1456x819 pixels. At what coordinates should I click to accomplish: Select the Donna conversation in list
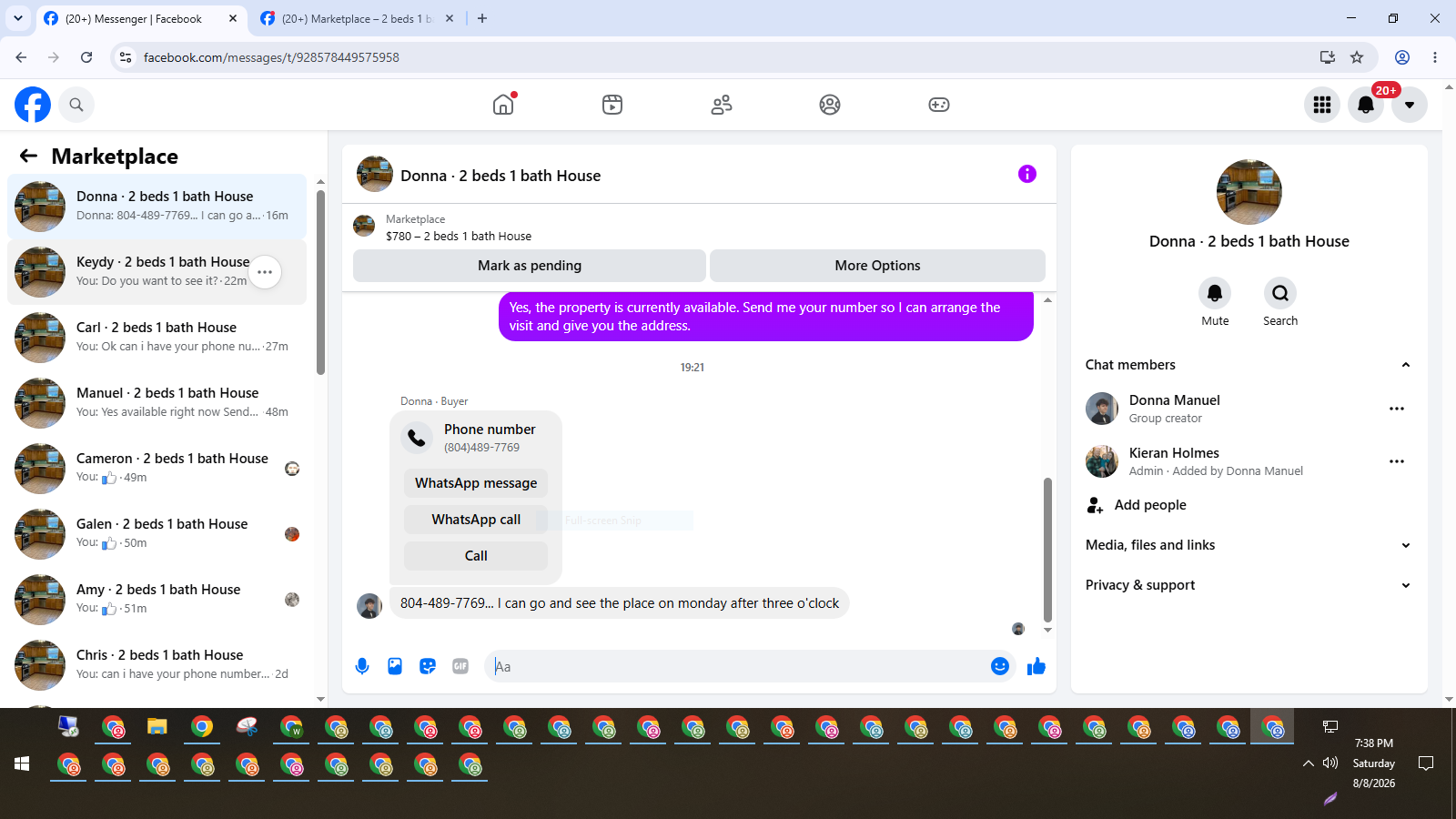pos(157,207)
